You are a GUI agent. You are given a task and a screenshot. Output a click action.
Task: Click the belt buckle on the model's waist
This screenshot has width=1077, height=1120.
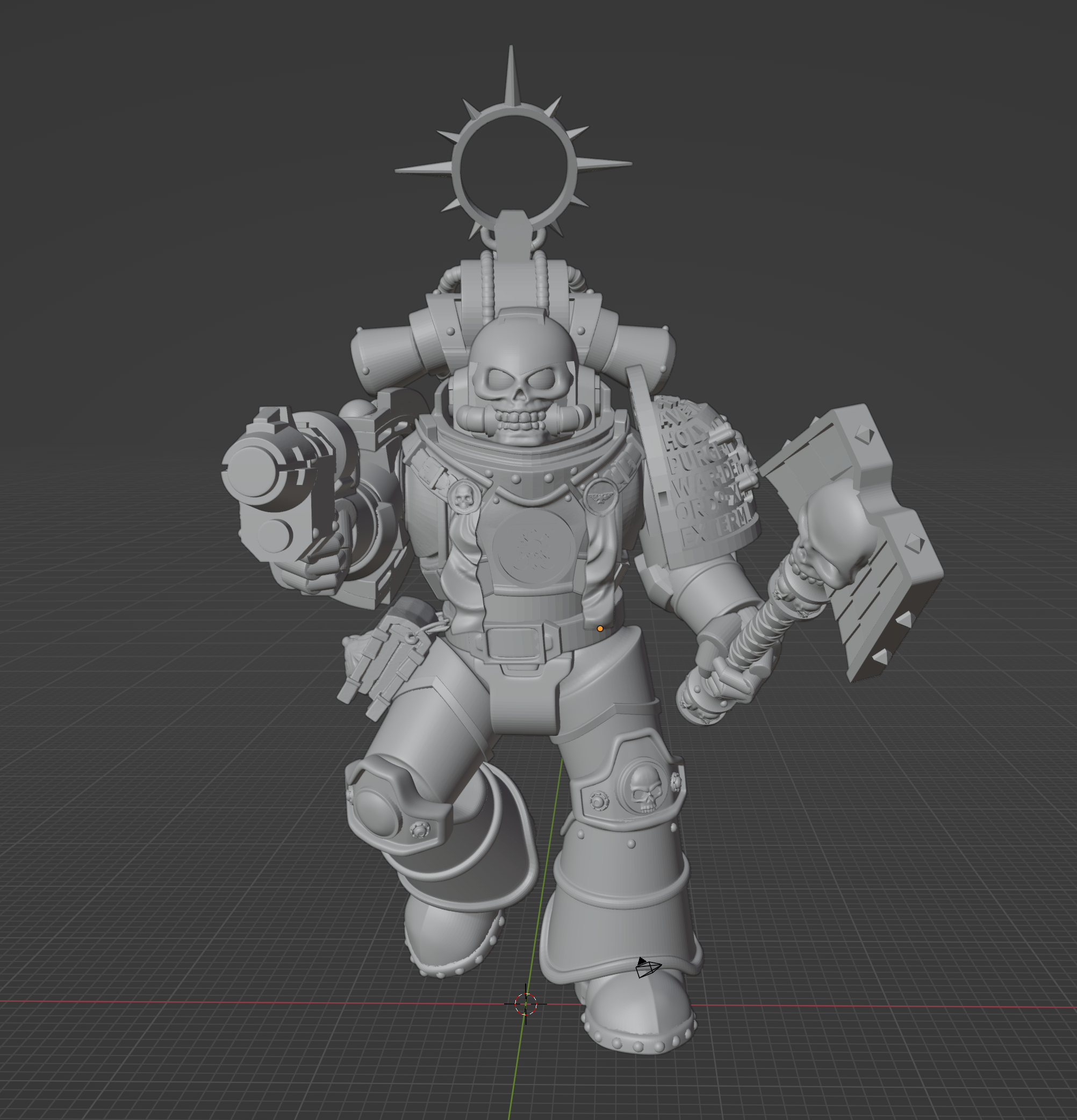tap(514, 643)
